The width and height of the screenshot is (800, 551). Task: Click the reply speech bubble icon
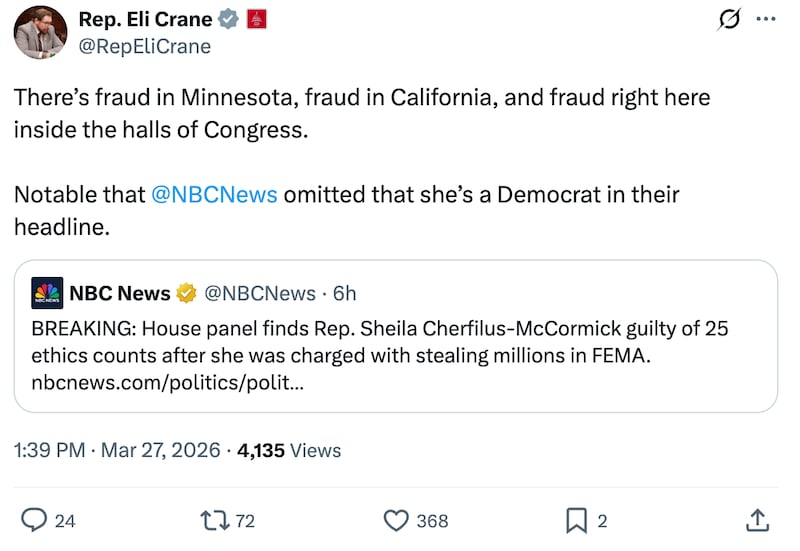click(x=35, y=520)
